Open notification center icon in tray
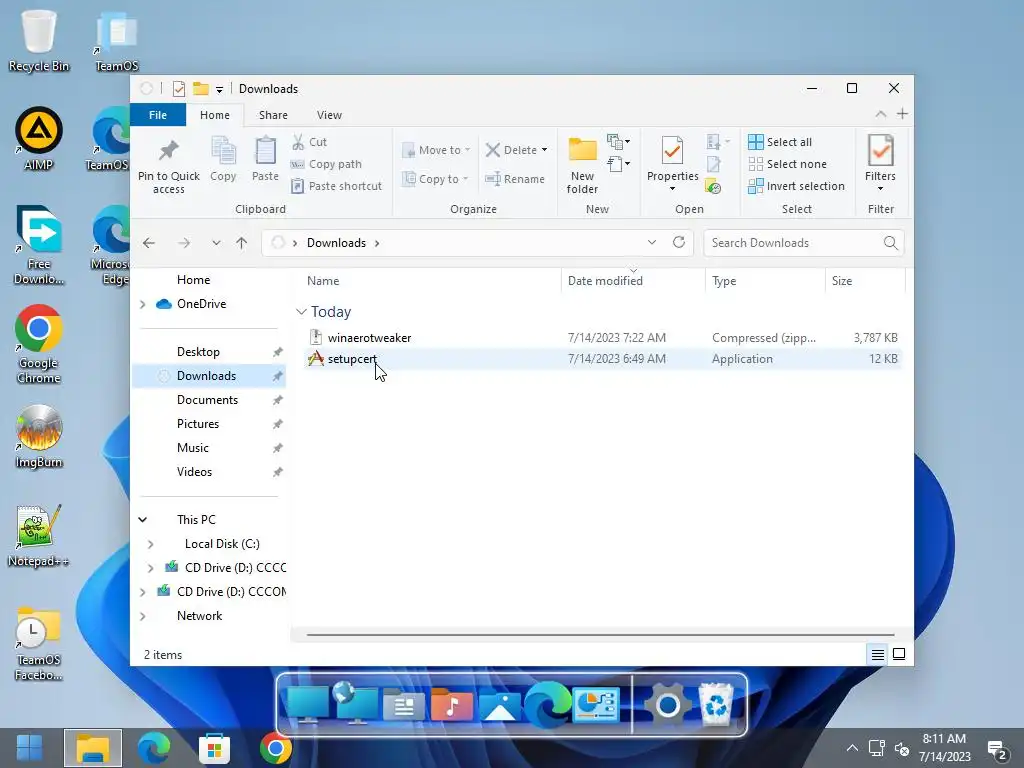 997,750
